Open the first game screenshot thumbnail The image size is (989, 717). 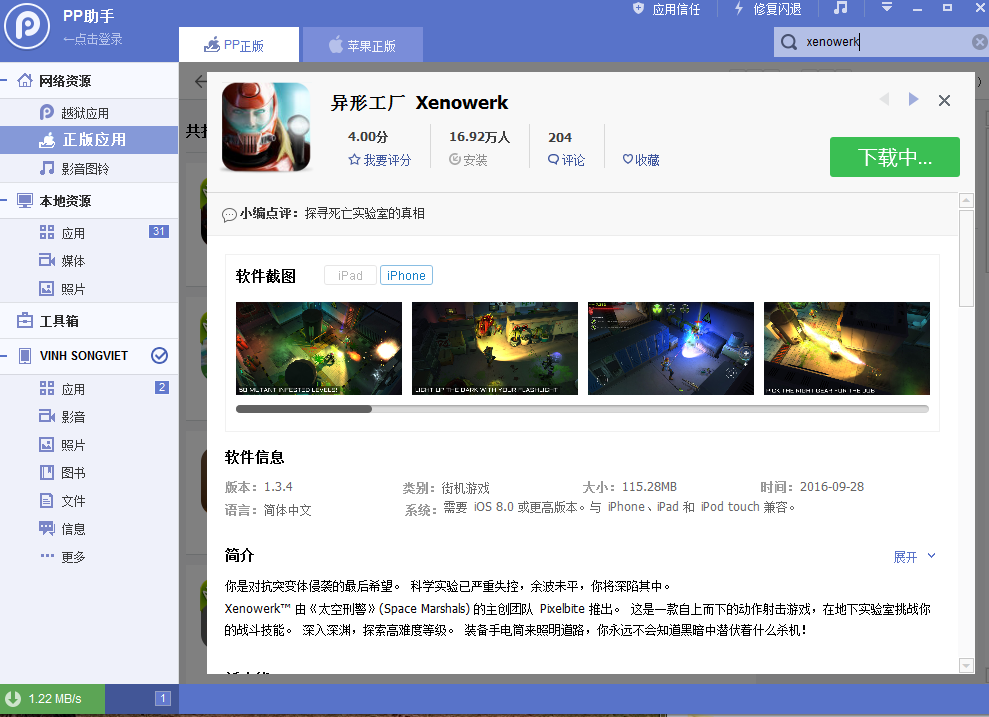click(319, 348)
